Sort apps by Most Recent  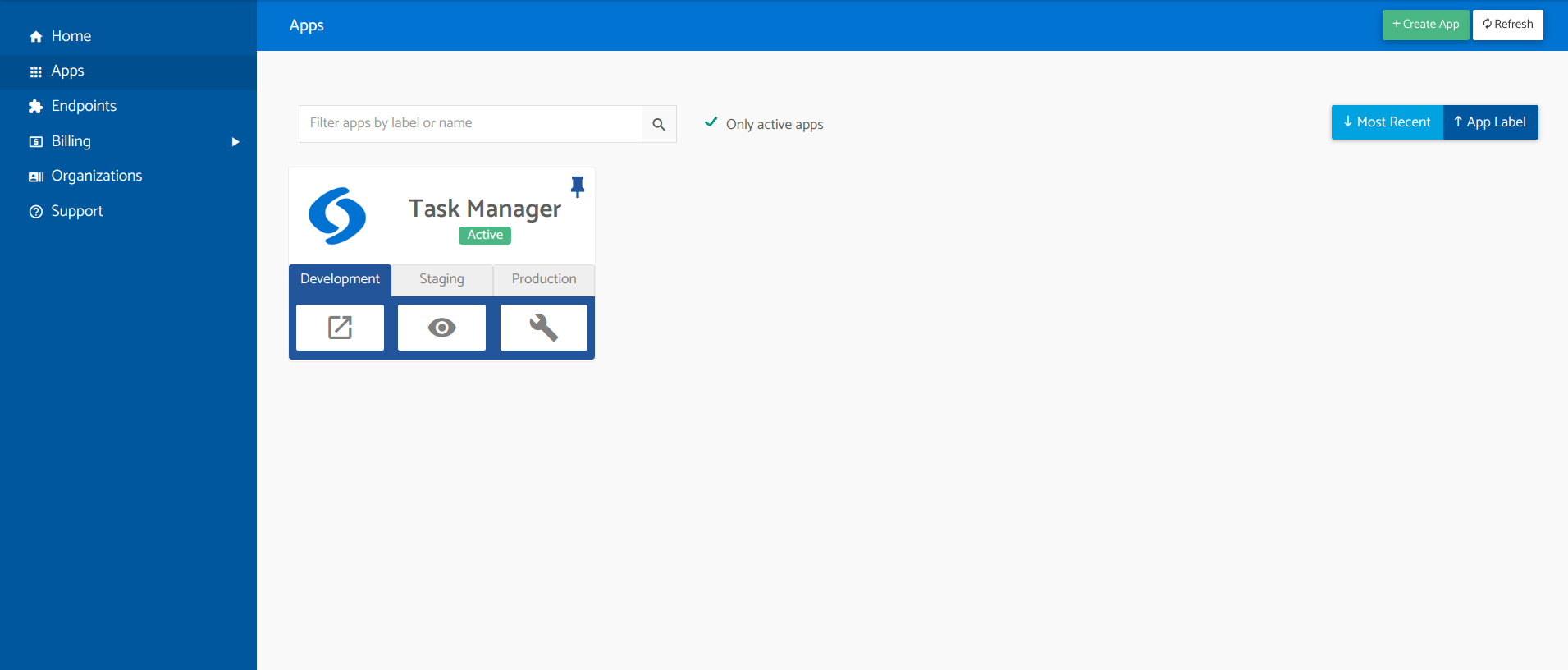1387,122
